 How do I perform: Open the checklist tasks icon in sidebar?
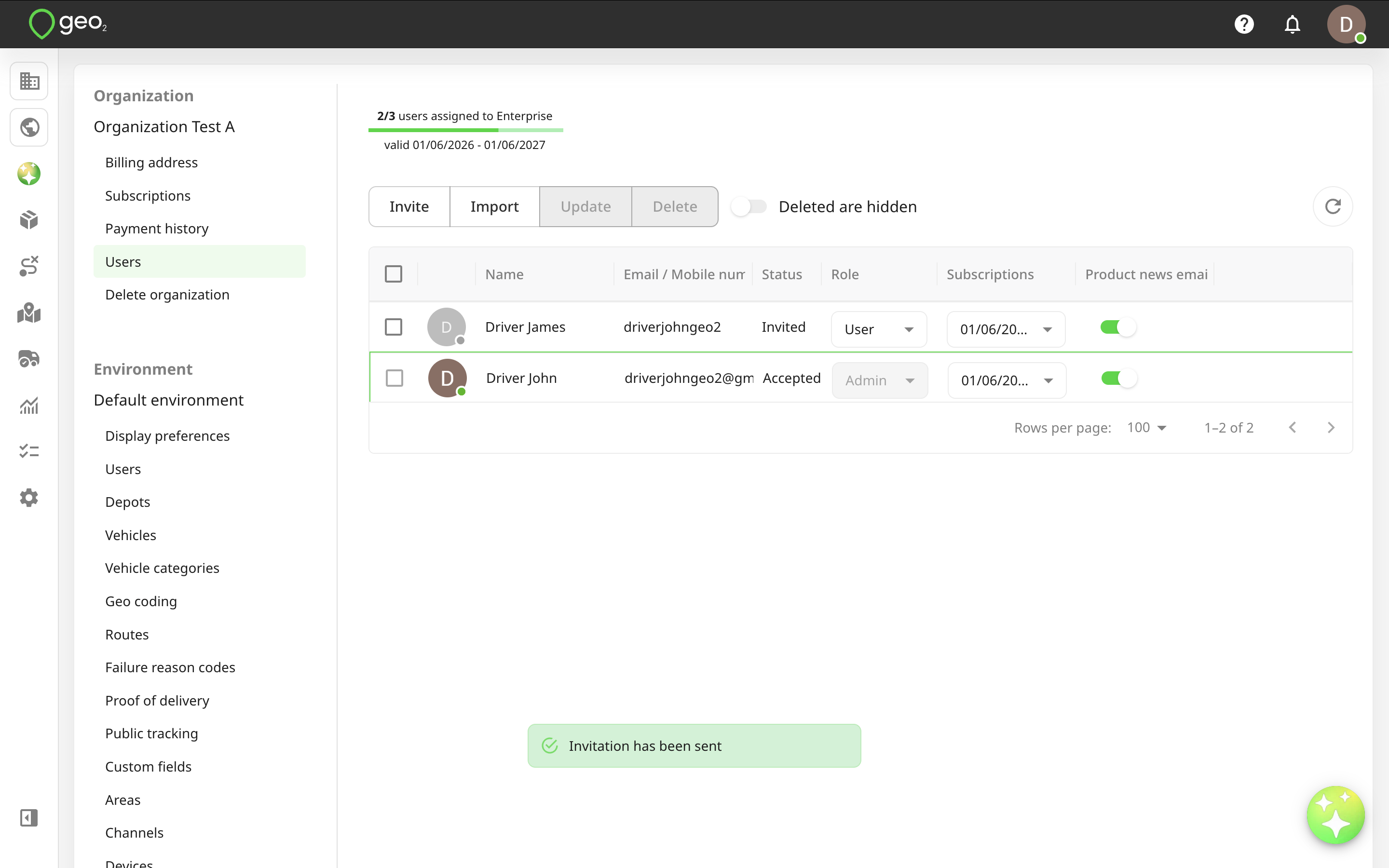29,451
